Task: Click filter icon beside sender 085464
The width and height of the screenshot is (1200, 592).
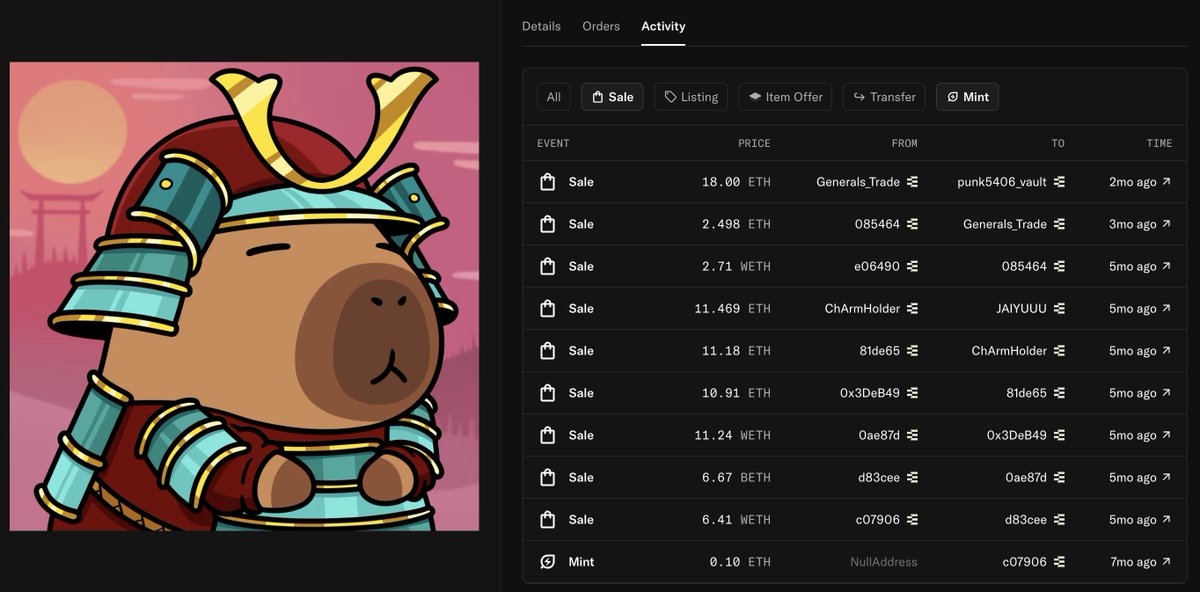Action: 912,224
